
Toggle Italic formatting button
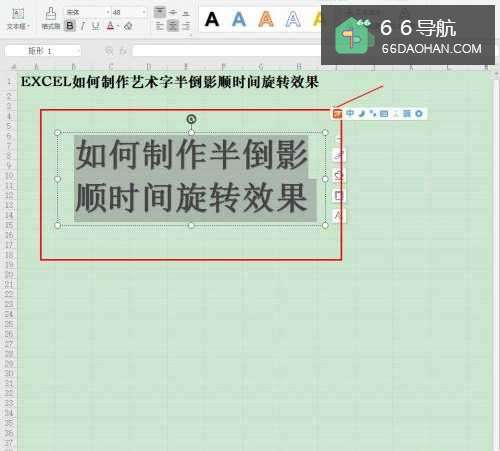point(83,26)
